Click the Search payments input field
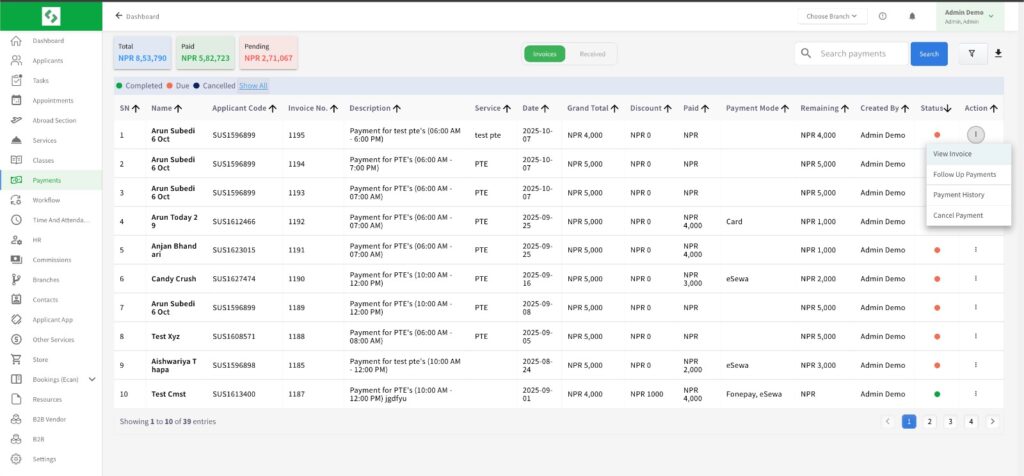The image size is (1024, 476). coord(860,54)
